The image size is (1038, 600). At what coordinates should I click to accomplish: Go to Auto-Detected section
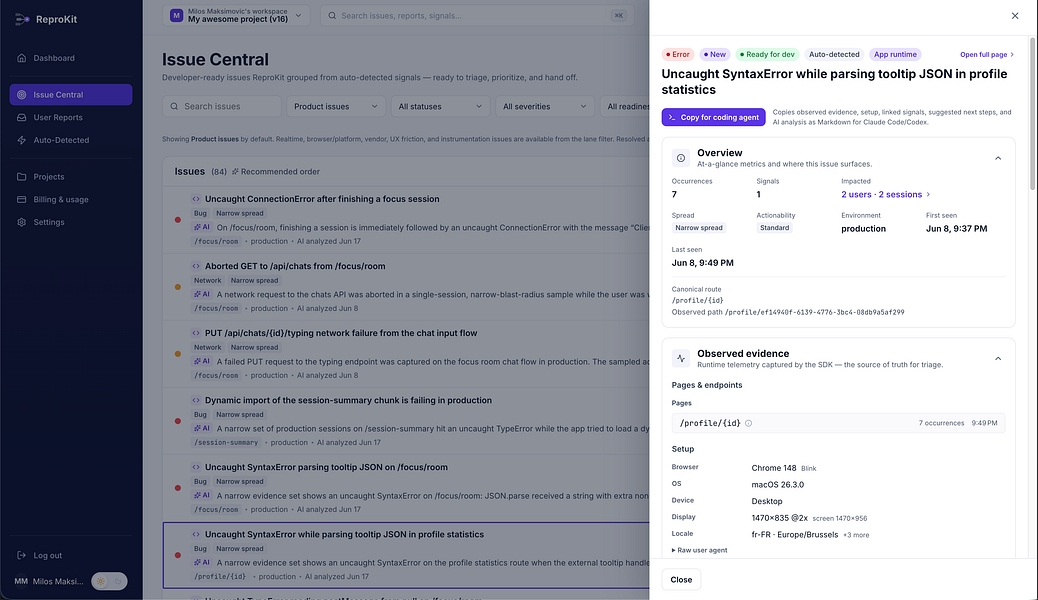coord(71,140)
